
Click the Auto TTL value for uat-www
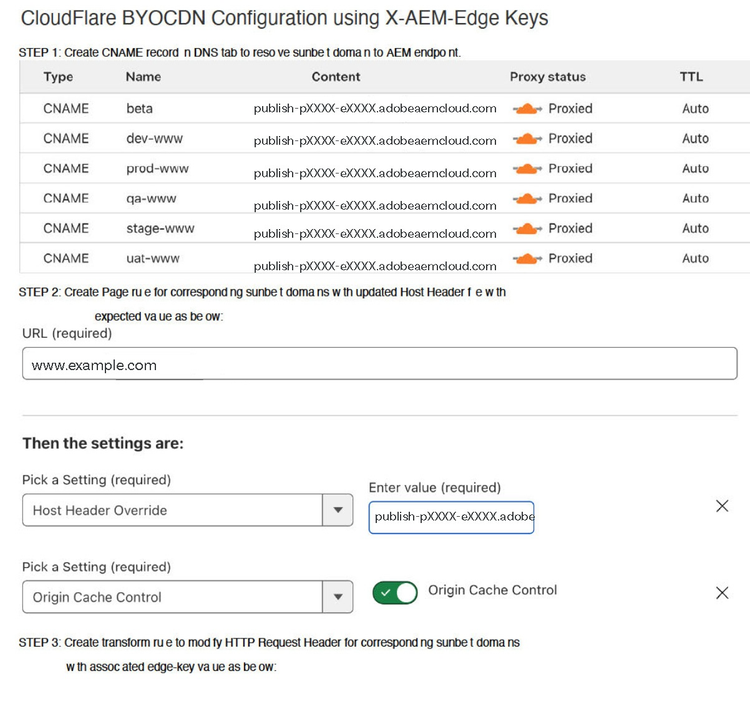coord(695,258)
